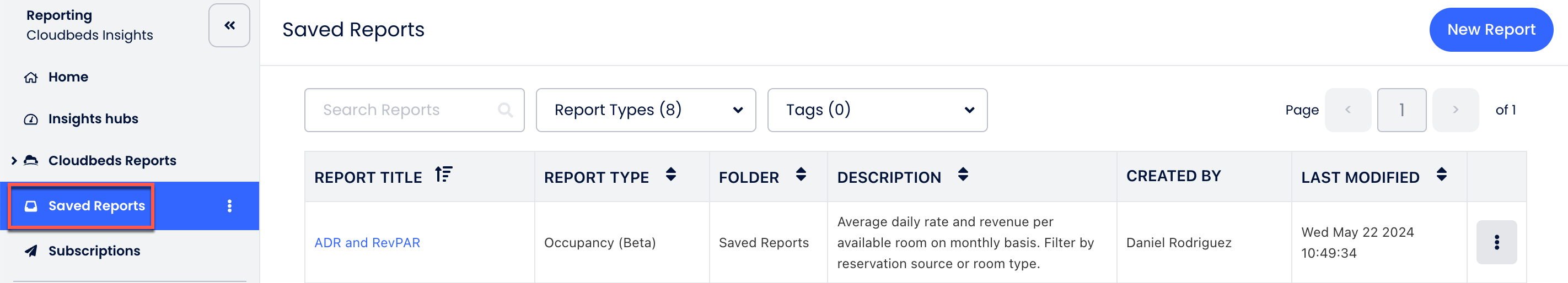Sort by Report Title column icon
The image size is (1568, 283).
(x=444, y=175)
